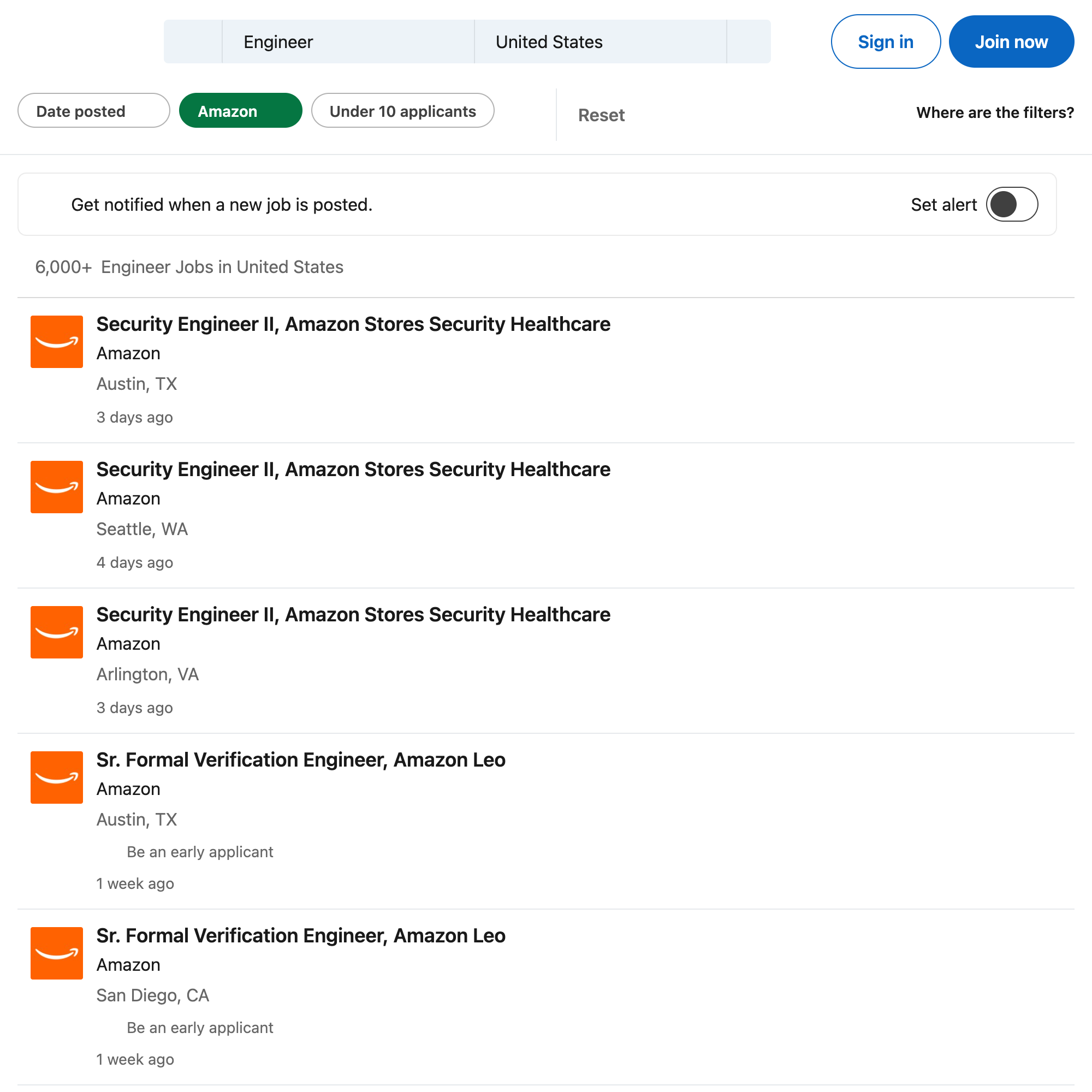Viewport: 1092px width, 1092px height.
Task: Click the Where are the filters? link
Action: [x=995, y=112]
